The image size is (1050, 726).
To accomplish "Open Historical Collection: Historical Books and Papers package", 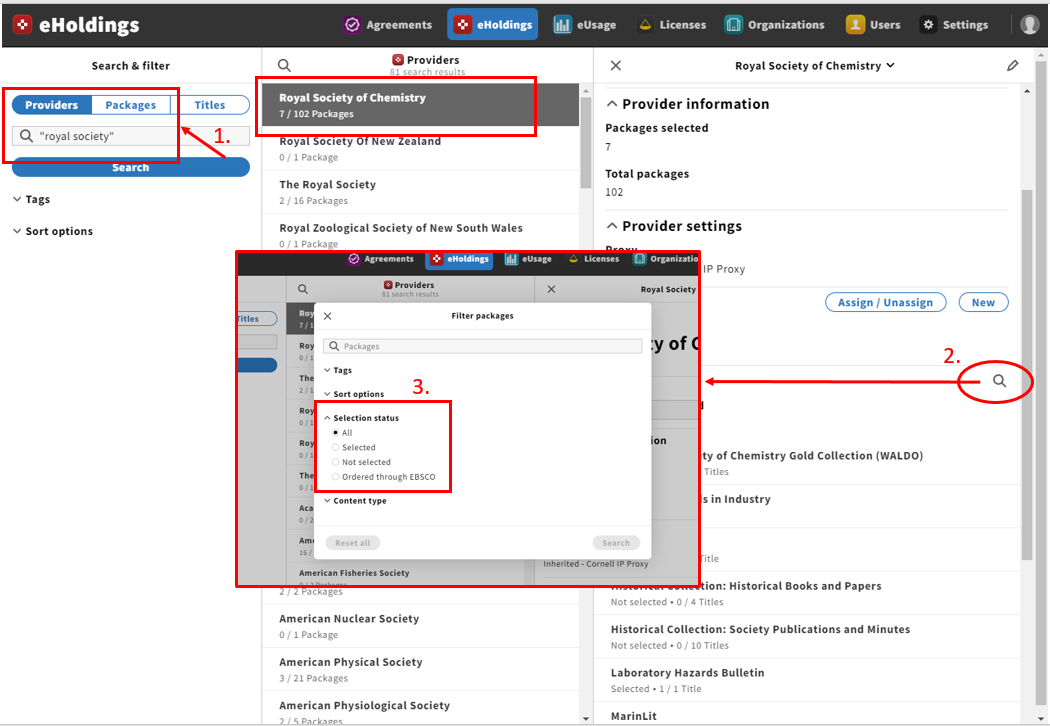I will tap(807, 593).
